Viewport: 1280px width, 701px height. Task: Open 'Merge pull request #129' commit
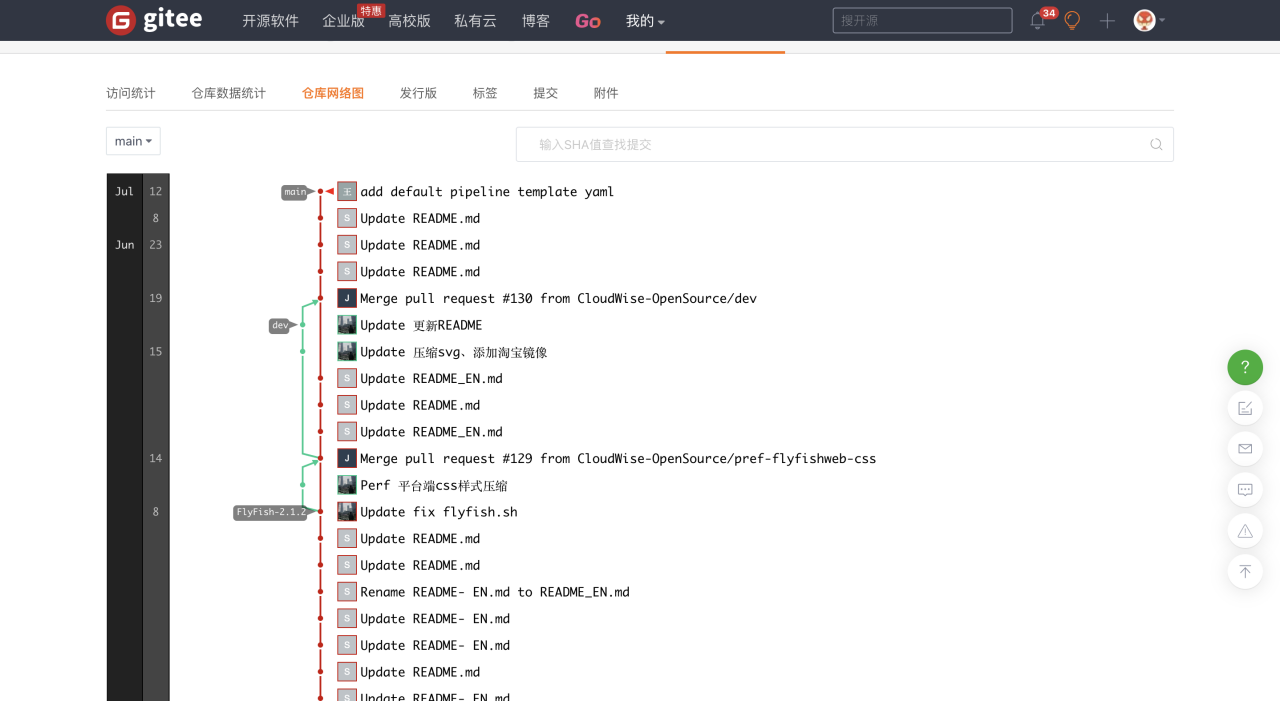click(x=618, y=458)
